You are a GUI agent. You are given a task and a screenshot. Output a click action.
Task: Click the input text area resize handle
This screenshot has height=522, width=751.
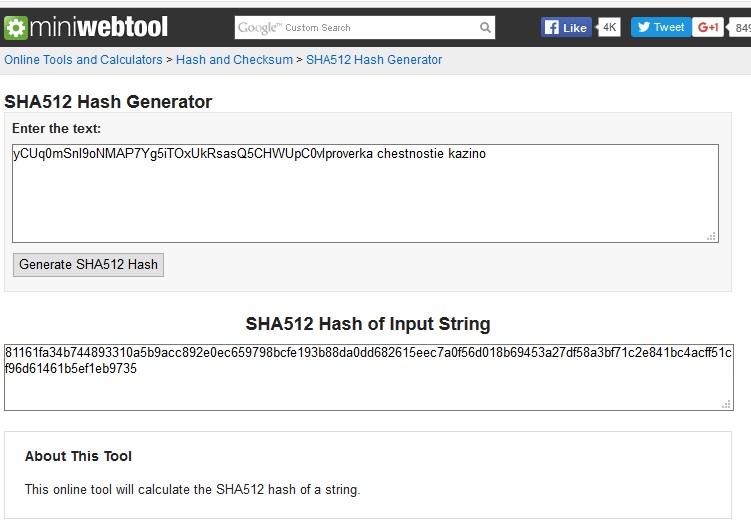[712, 236]
